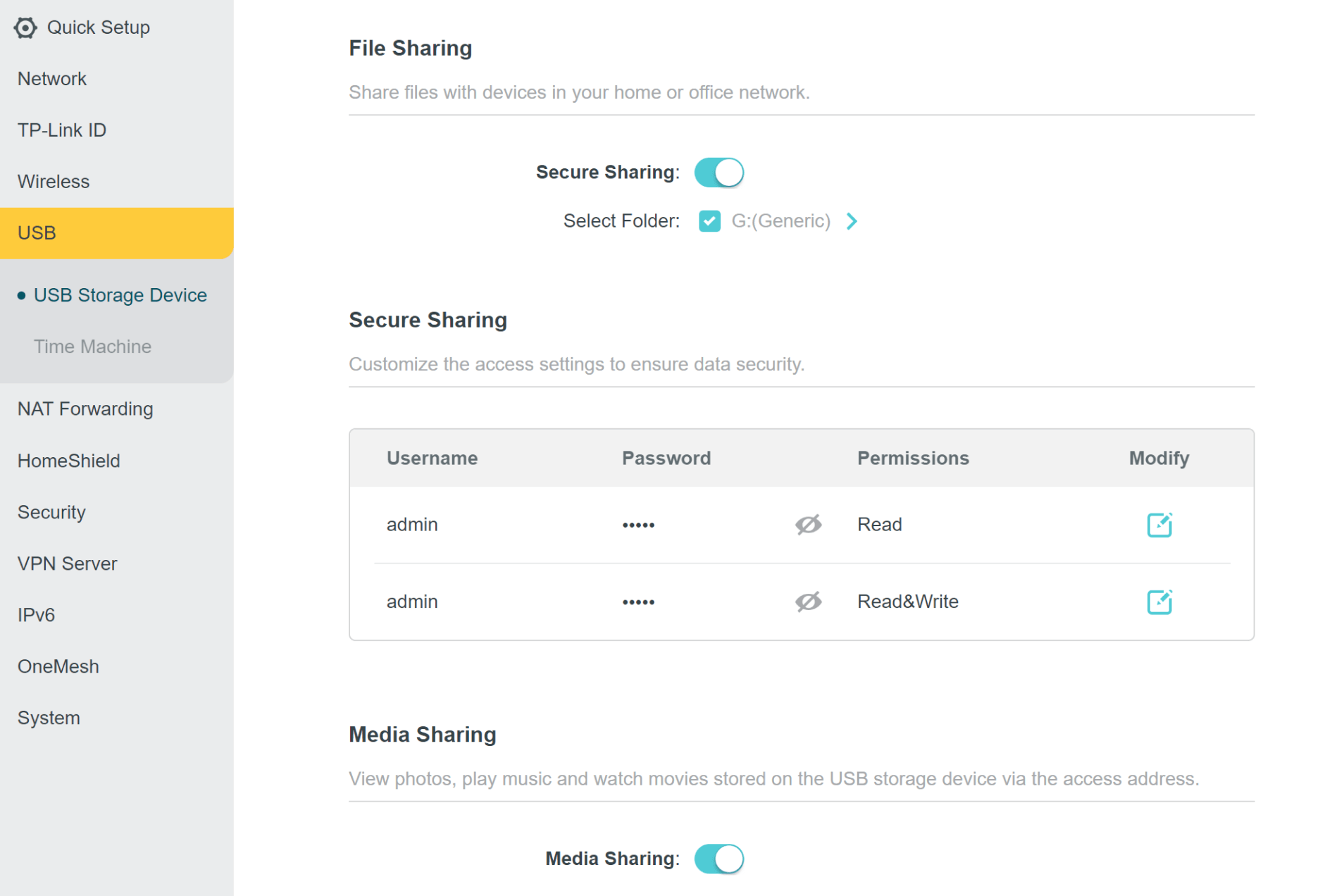Open the OneMesh page
Viewport: 1344px width, 896px height.
[58, 666]
